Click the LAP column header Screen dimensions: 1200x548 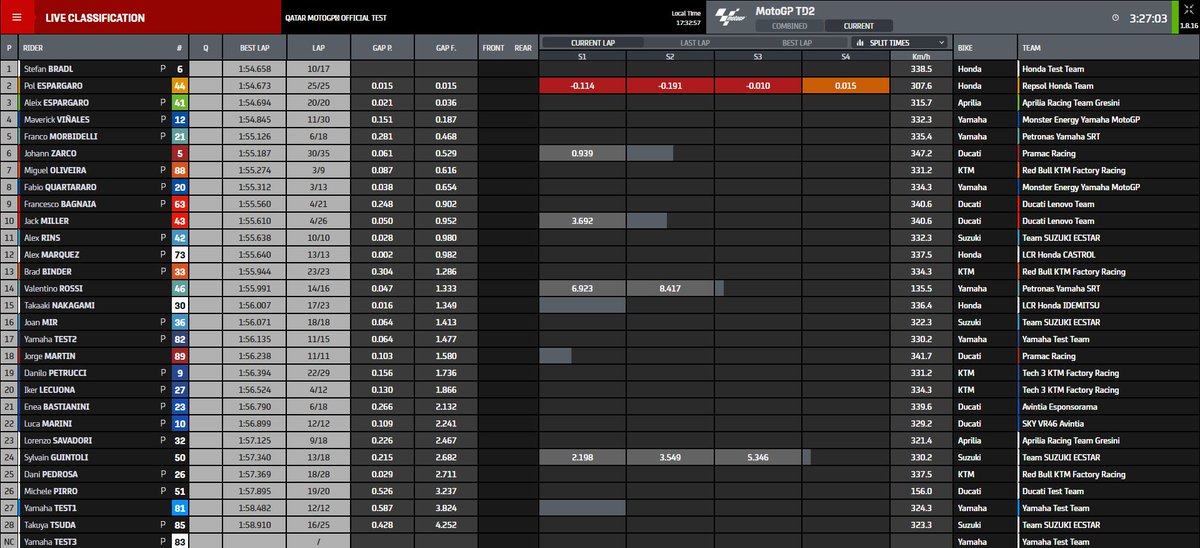pos(318,48)
